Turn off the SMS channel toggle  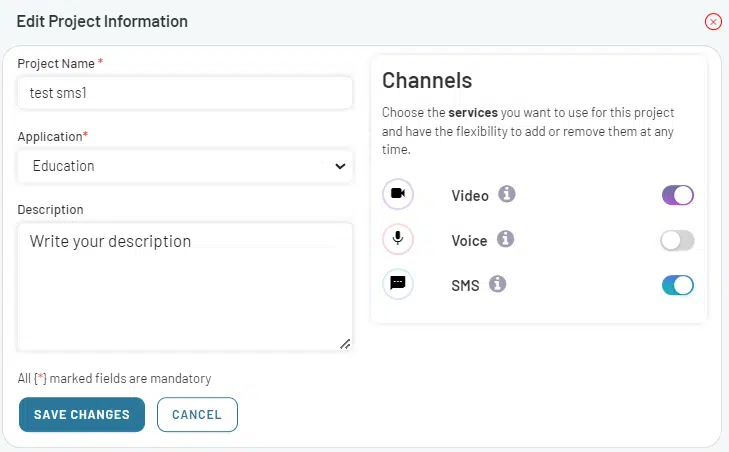tap(678, 285)
